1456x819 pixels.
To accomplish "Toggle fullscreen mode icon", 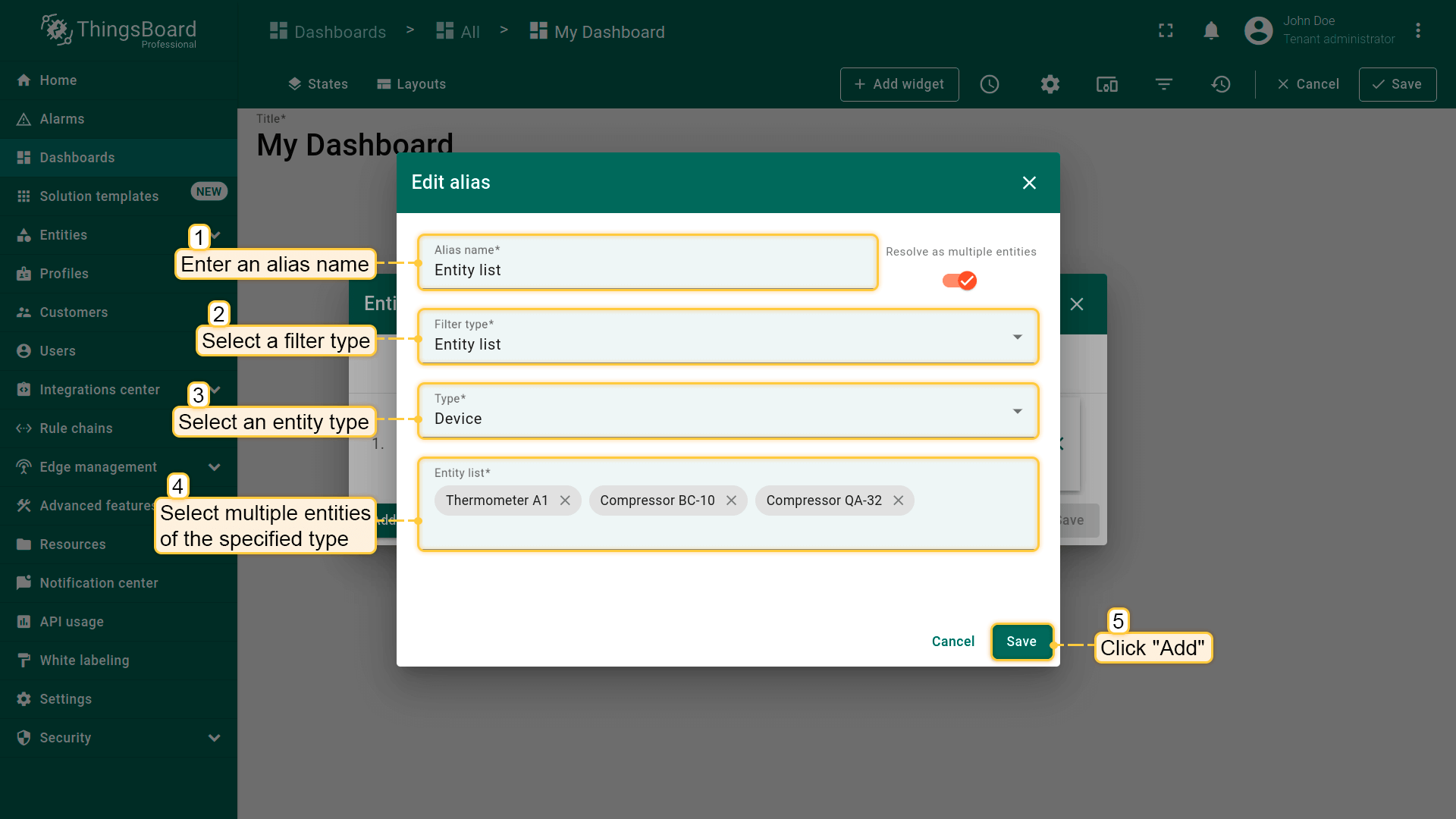I will pos(1166,31).
